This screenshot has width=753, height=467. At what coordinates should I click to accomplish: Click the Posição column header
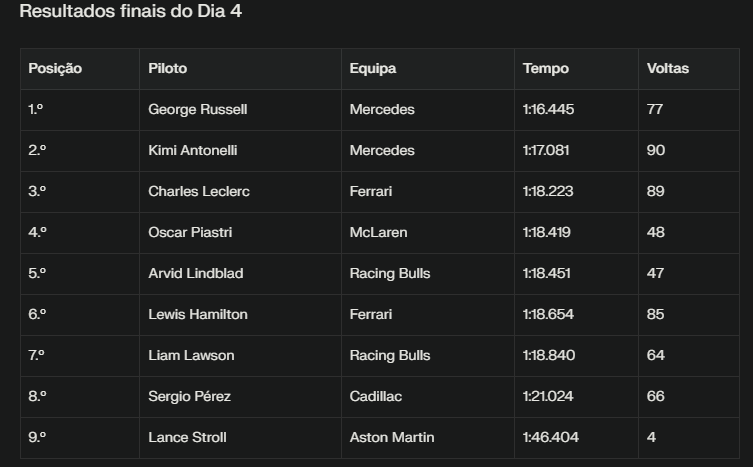55,69
